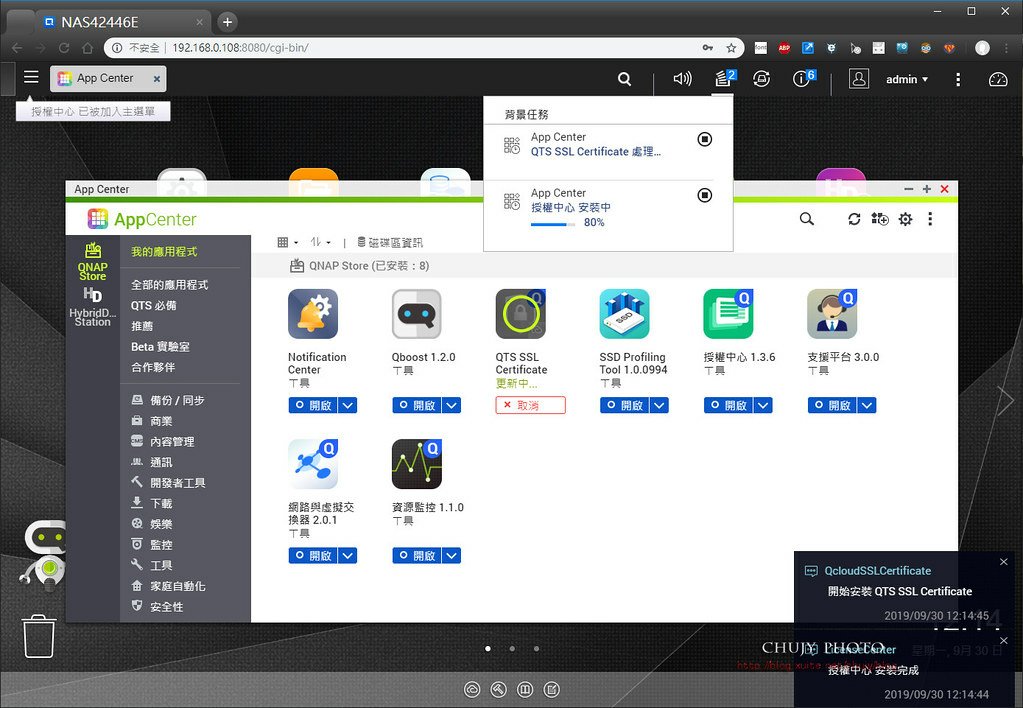Screen dimensions: 1023x708
Task: Stop the 授權中心 installing background task
Action: (705, 195)
